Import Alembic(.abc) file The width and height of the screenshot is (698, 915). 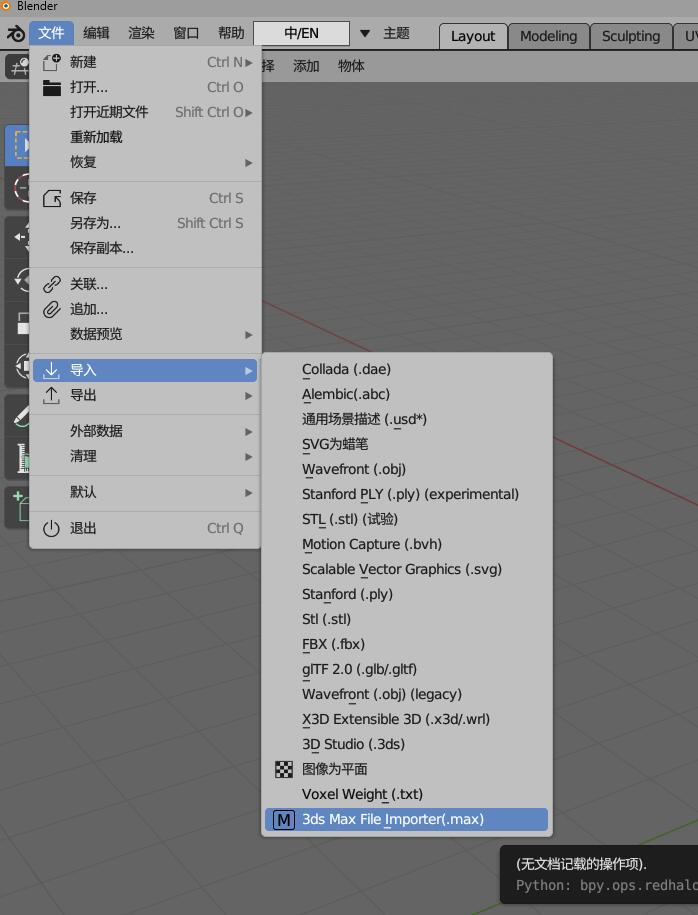point(406,394)
